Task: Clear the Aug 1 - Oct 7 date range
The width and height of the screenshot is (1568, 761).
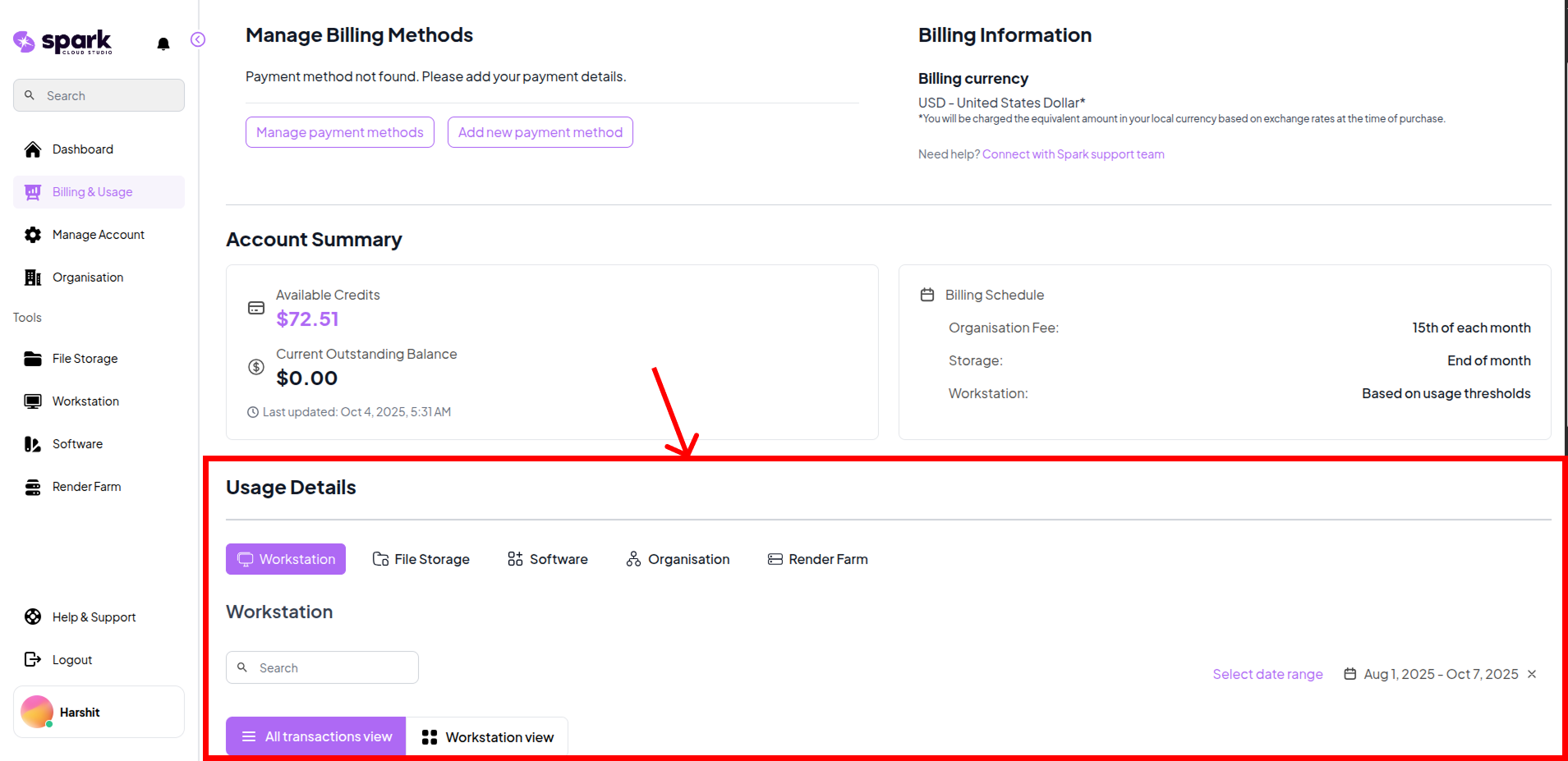Action: pos(1532,674)
